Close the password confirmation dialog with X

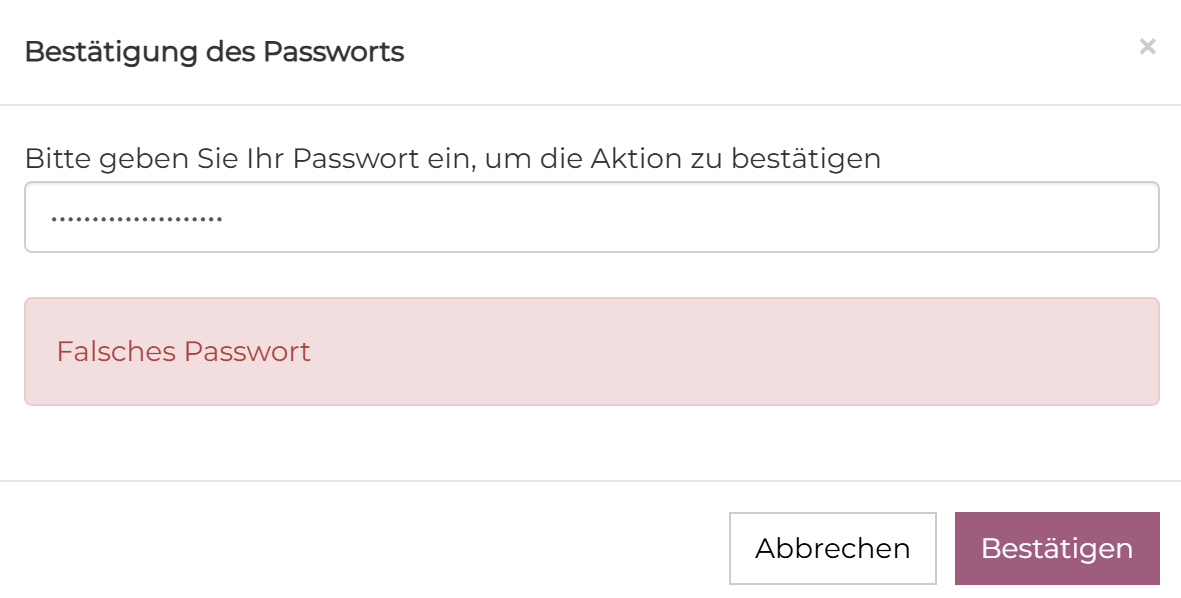point(1147,46)
